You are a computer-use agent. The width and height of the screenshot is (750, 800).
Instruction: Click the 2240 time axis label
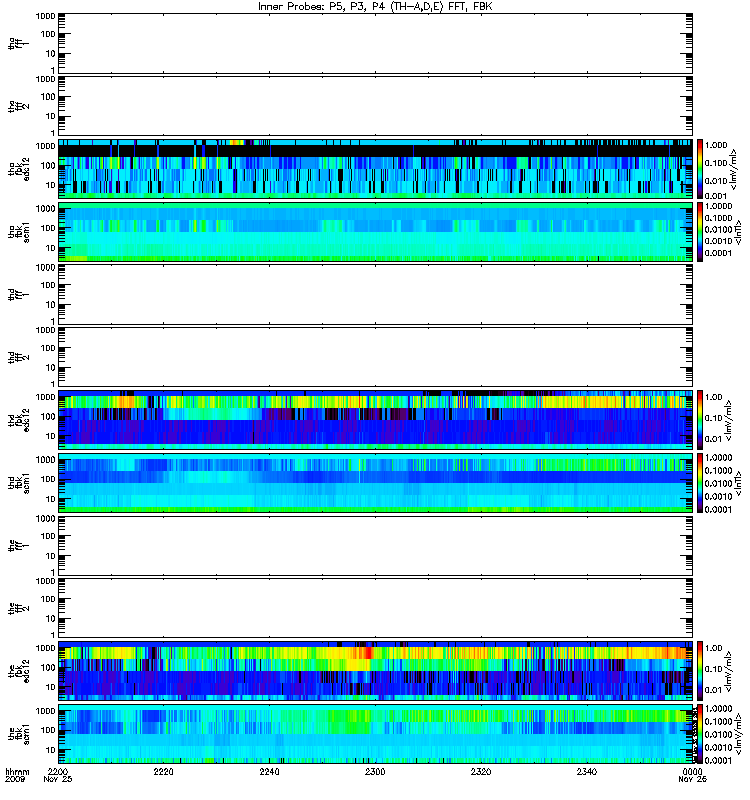(269, 771)
